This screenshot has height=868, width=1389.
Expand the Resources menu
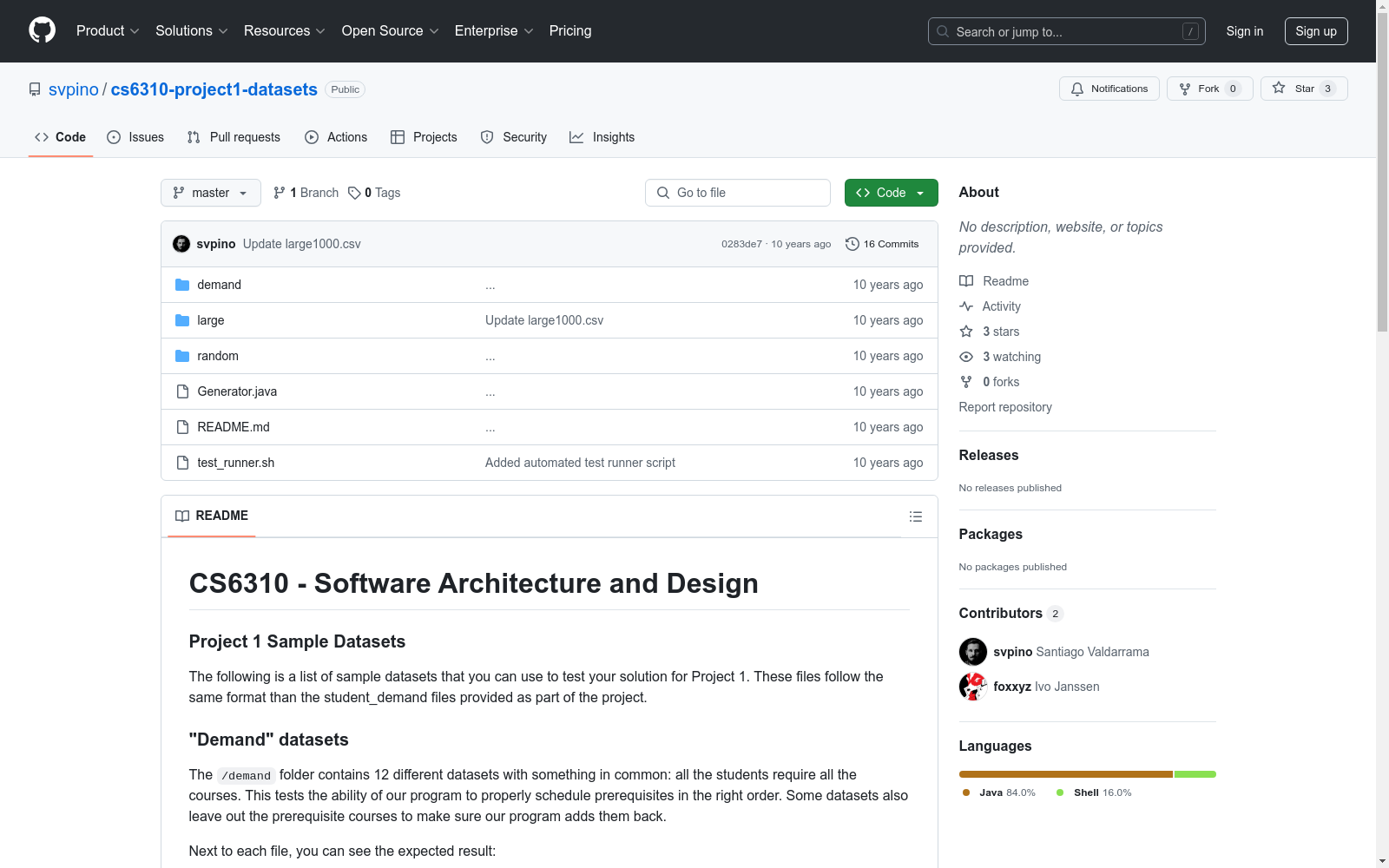pos(285,31)
